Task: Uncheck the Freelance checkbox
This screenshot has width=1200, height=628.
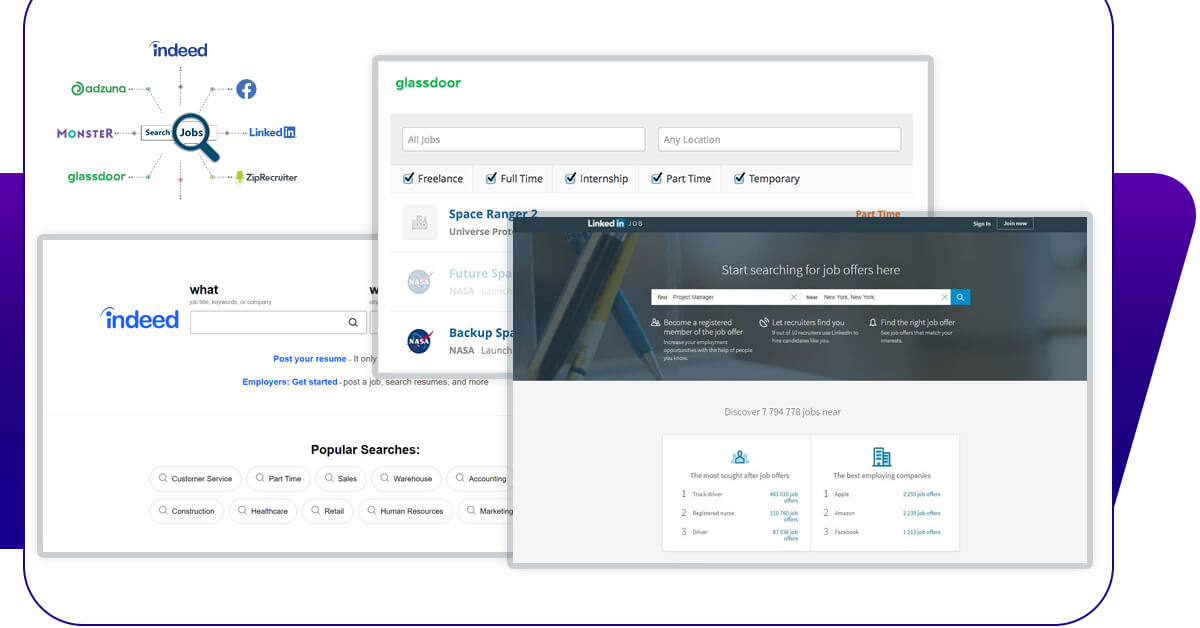Action: [x=409, y=178]
